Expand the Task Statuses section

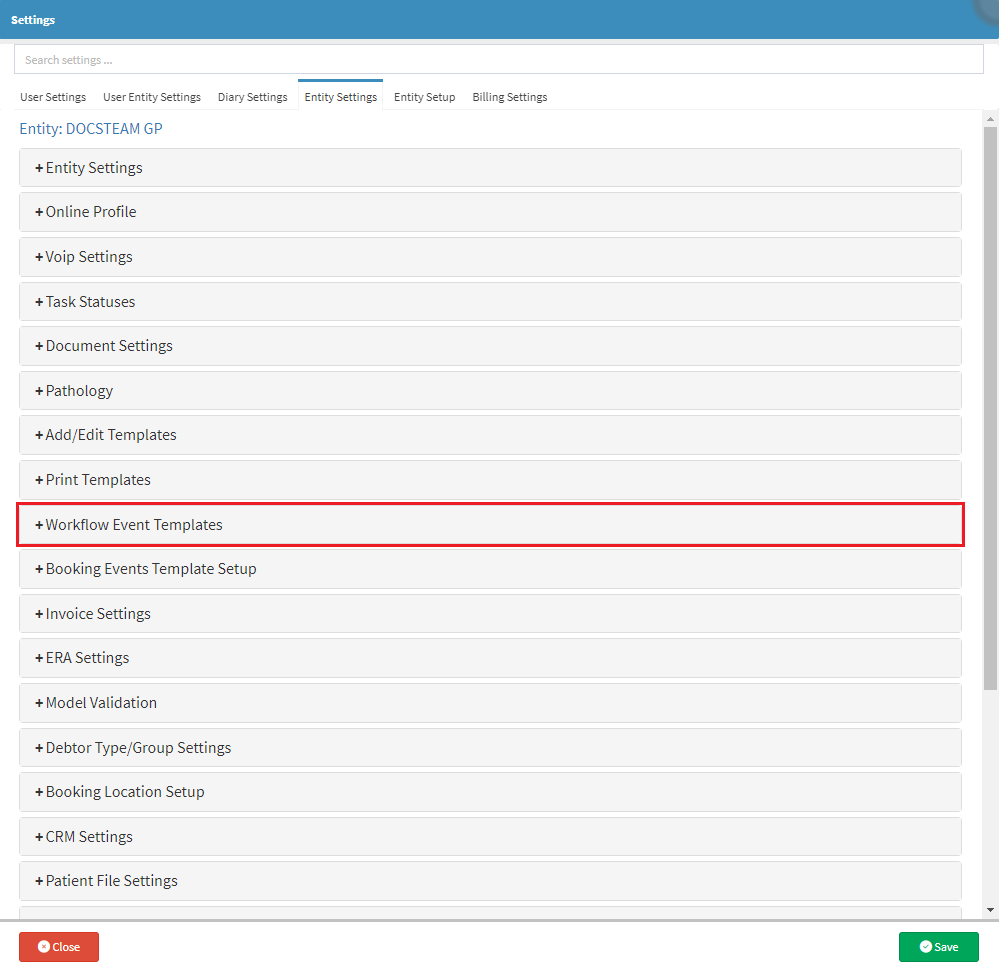pyautogui.click(x=490, y=301)
